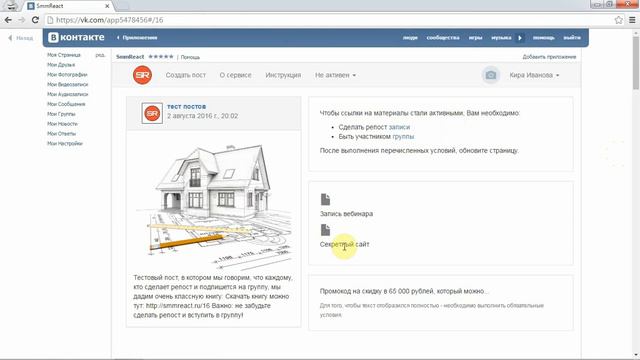Open the Инструкция tab
Viewport: 640px width, 360px height.
[x=283, y=75]
